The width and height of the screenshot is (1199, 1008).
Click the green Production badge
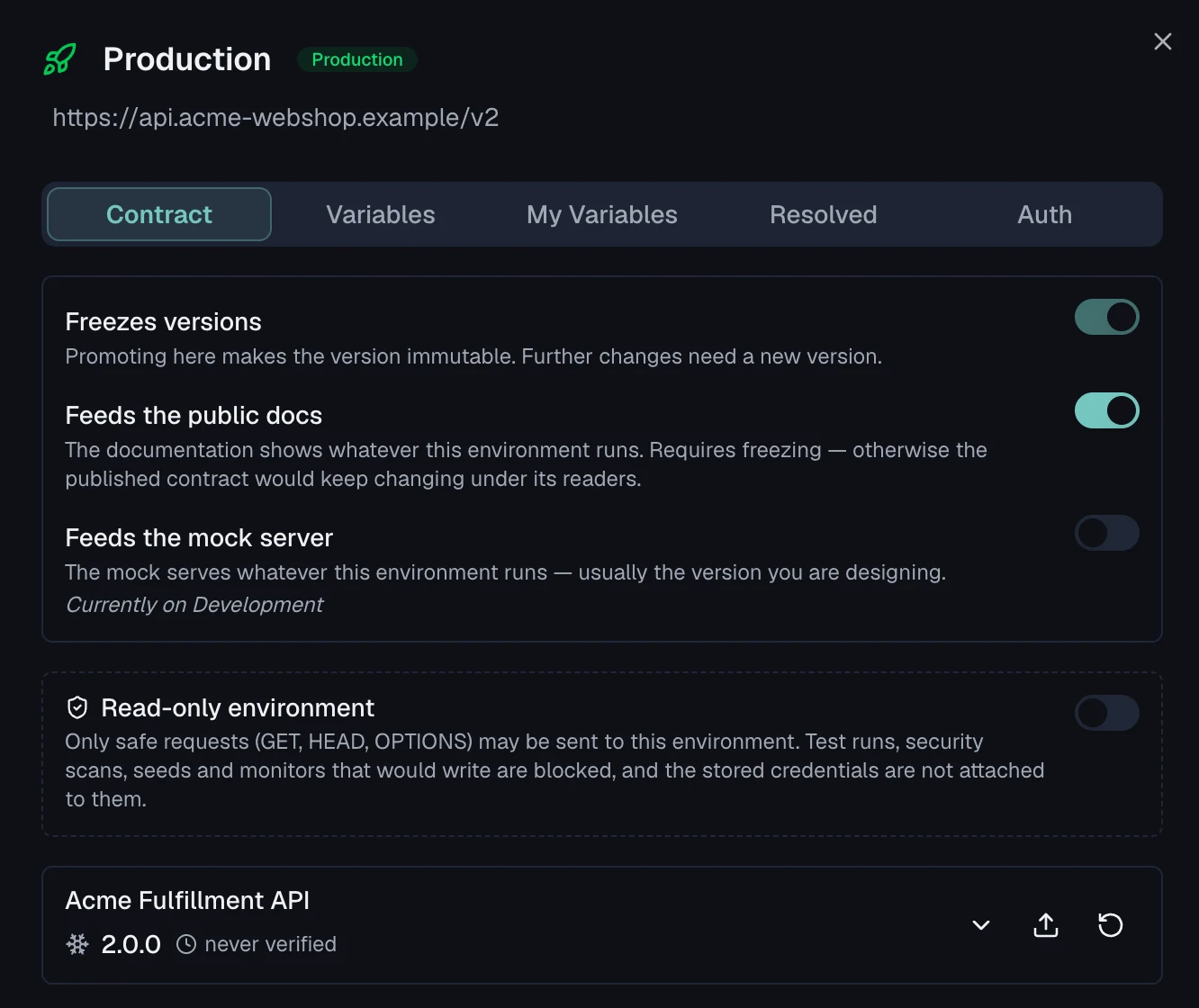click(x=357, y=59)
